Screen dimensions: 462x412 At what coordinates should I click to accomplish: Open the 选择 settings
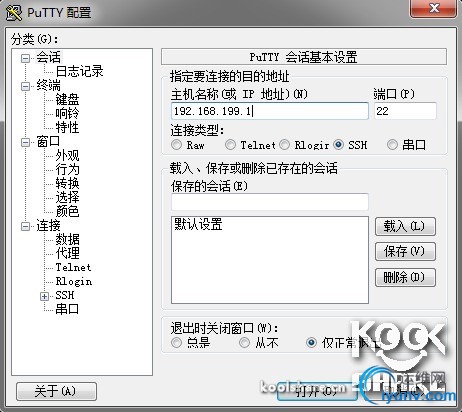[67, 197]
